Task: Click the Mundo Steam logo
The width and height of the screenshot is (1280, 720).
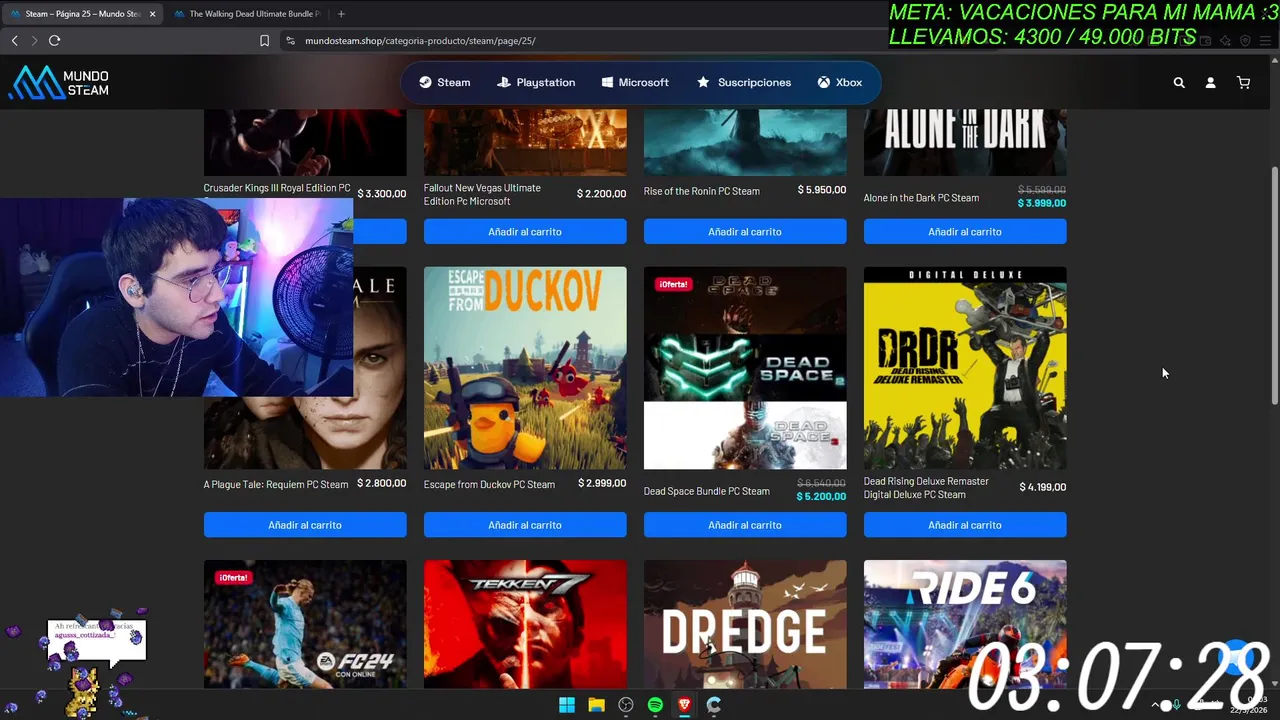Action: click(x=59, y=83)
